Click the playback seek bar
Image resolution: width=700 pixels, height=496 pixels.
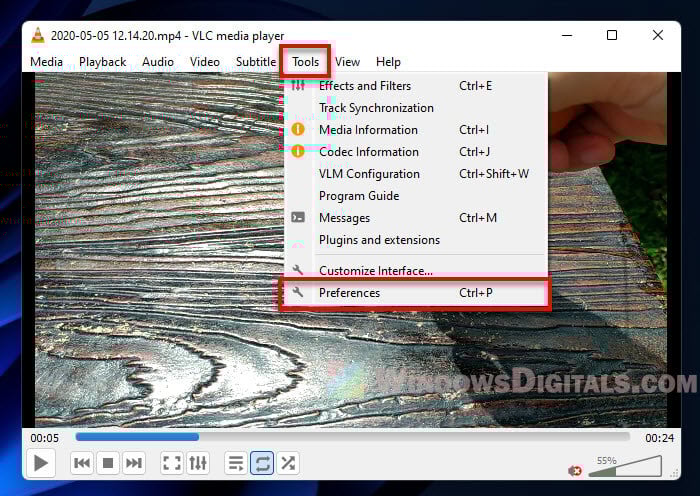tap(352, 437)
